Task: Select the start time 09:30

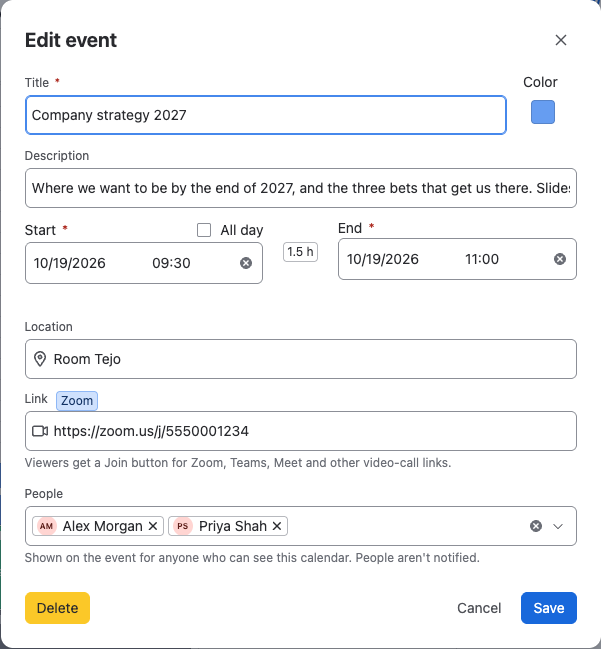Action: [171, 263]
